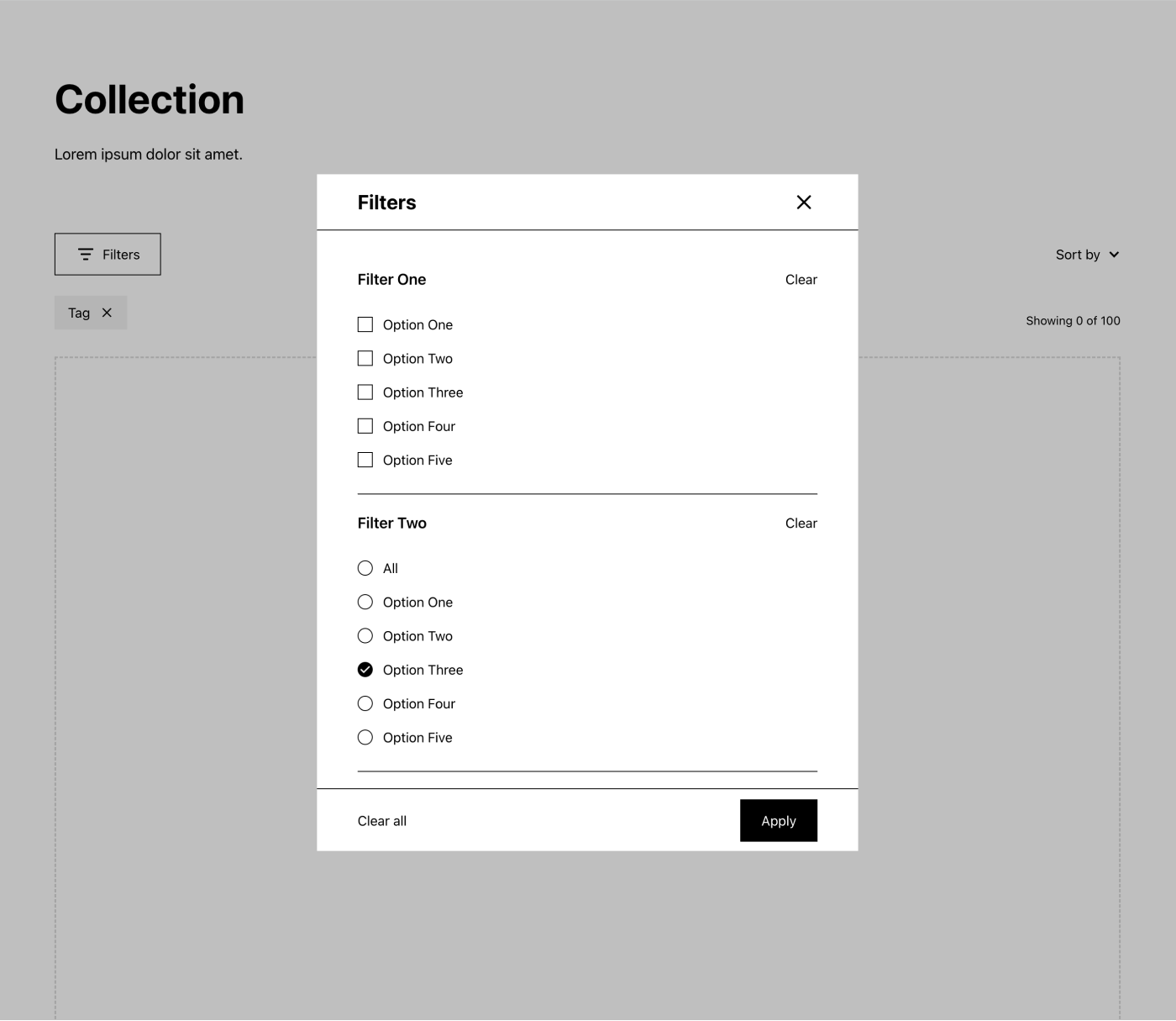The image size is (1176, 1021).
Task: Clear the Filter Two section
Action: coord(801,524)
